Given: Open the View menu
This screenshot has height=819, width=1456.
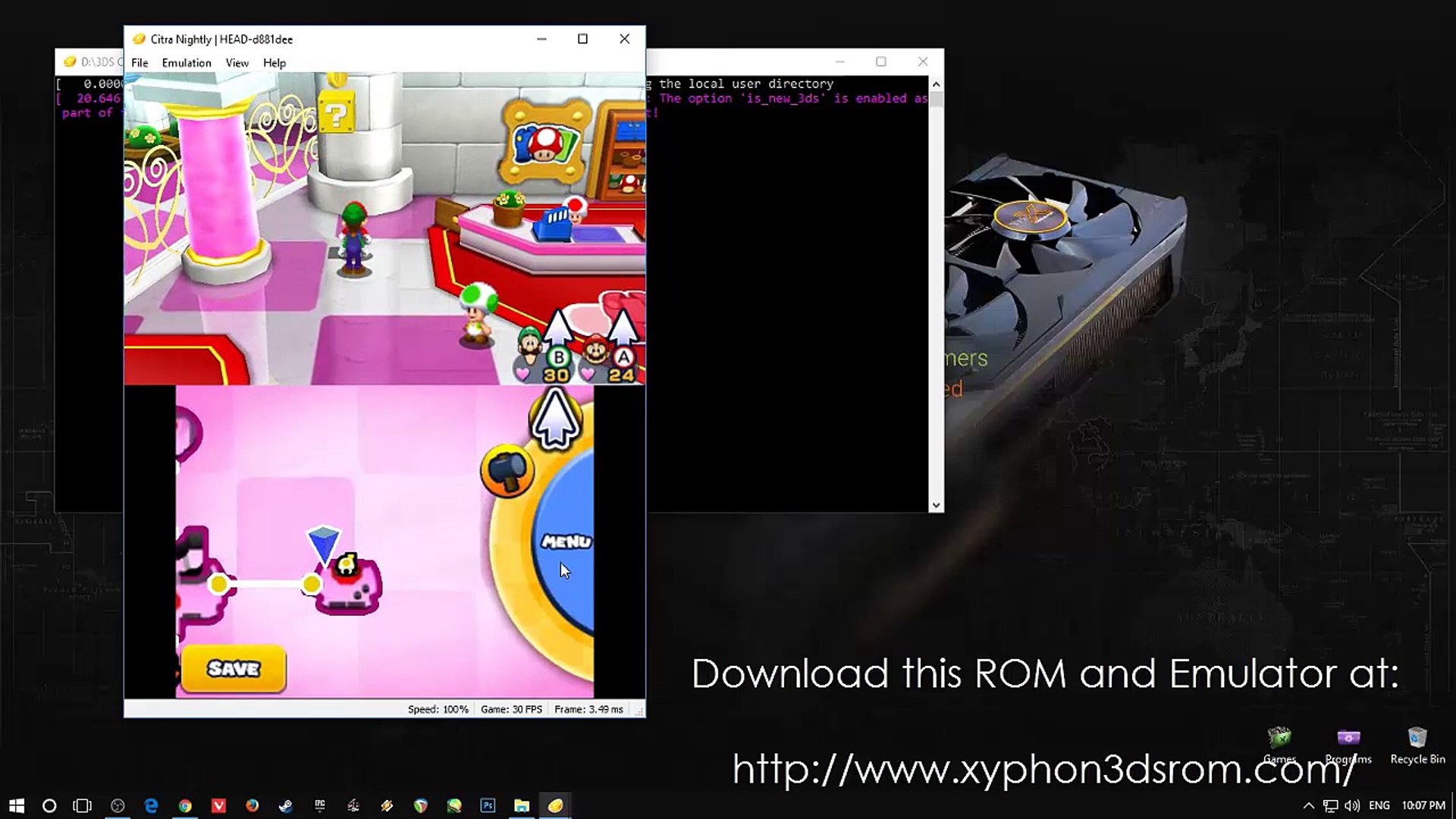Looking at the screenshot, I should [237, 63].
